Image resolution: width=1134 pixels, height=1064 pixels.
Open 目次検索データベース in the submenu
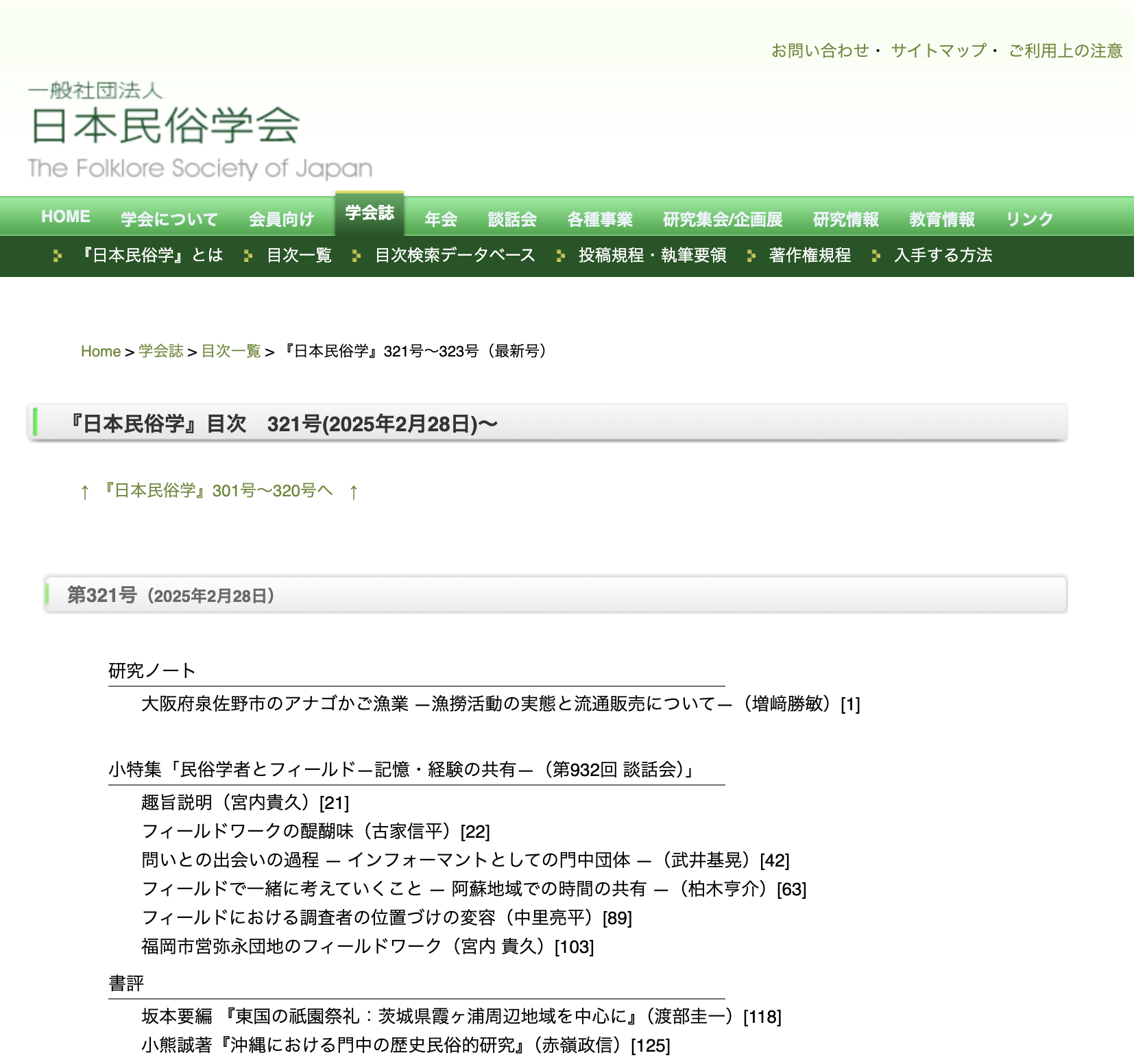coord(455,256)
